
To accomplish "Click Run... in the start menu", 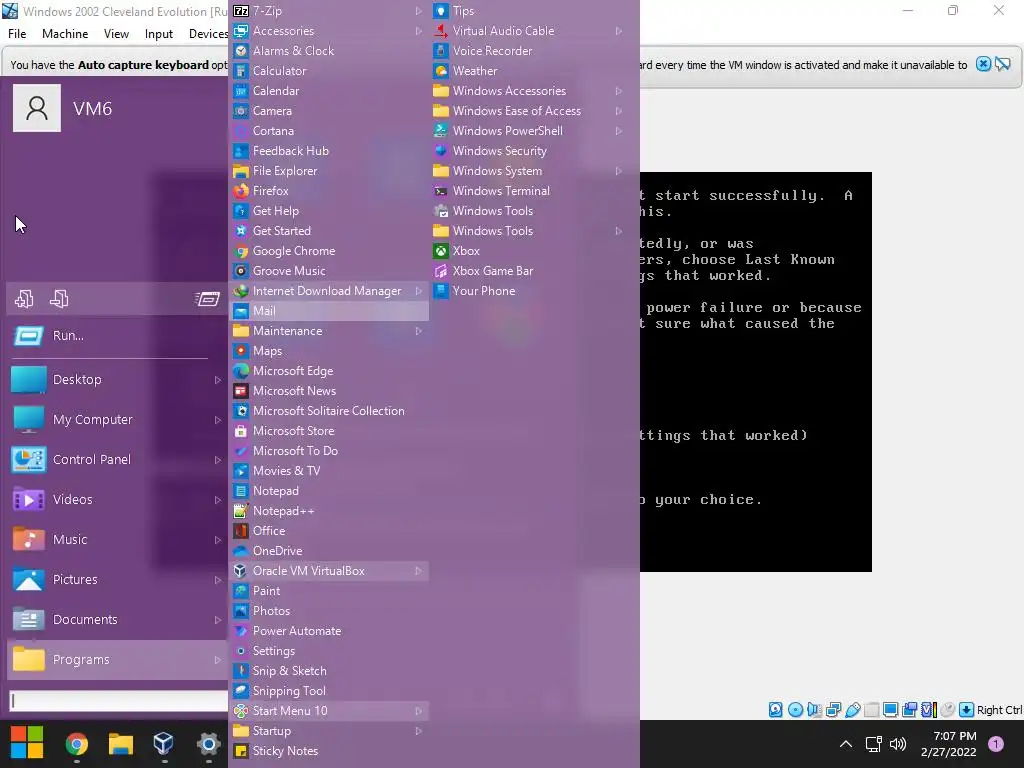I will (117, 336).
